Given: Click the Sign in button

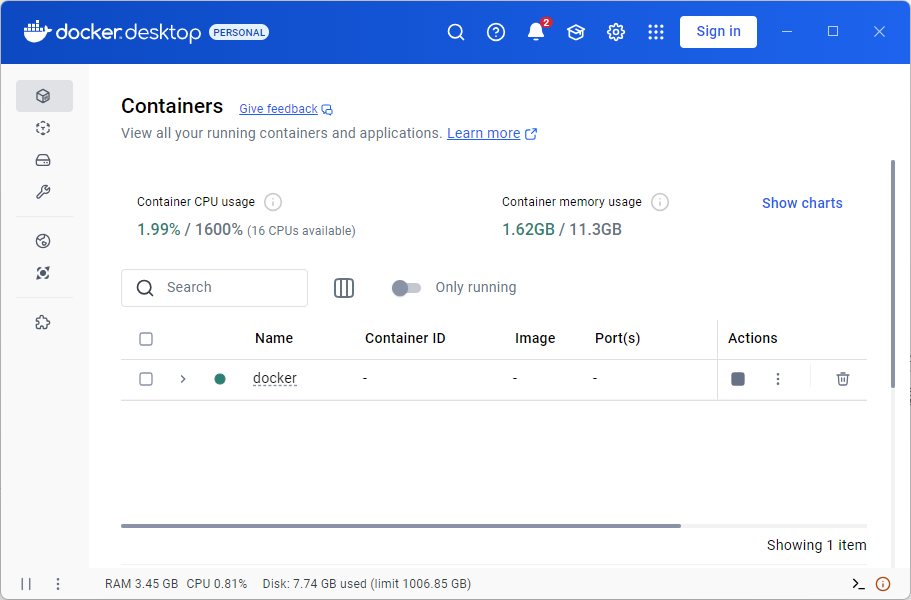Looking at the screenshot, I should click(x=719, y=31).
